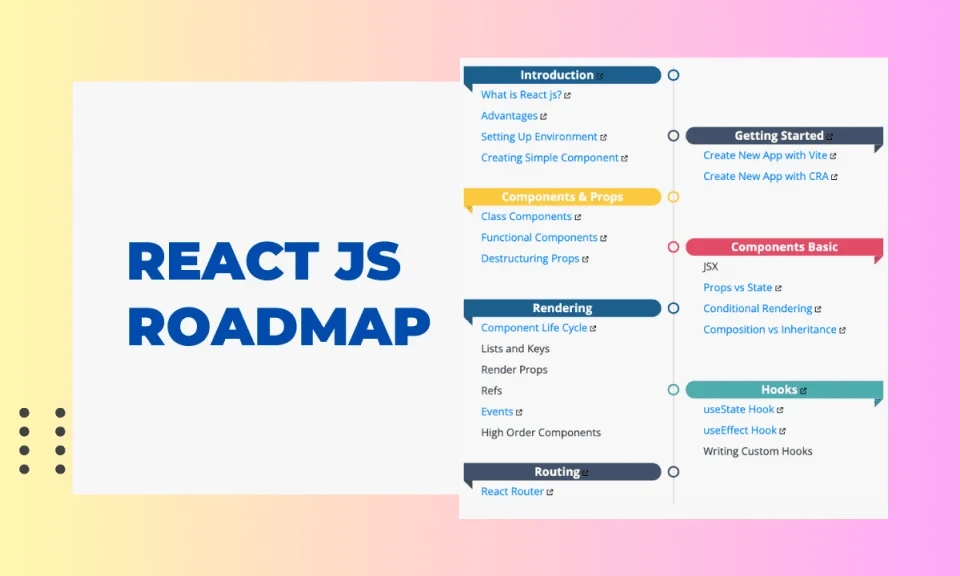
Task: Click the external-link icon beside "Class Components"
Action: tap(580, 216)
